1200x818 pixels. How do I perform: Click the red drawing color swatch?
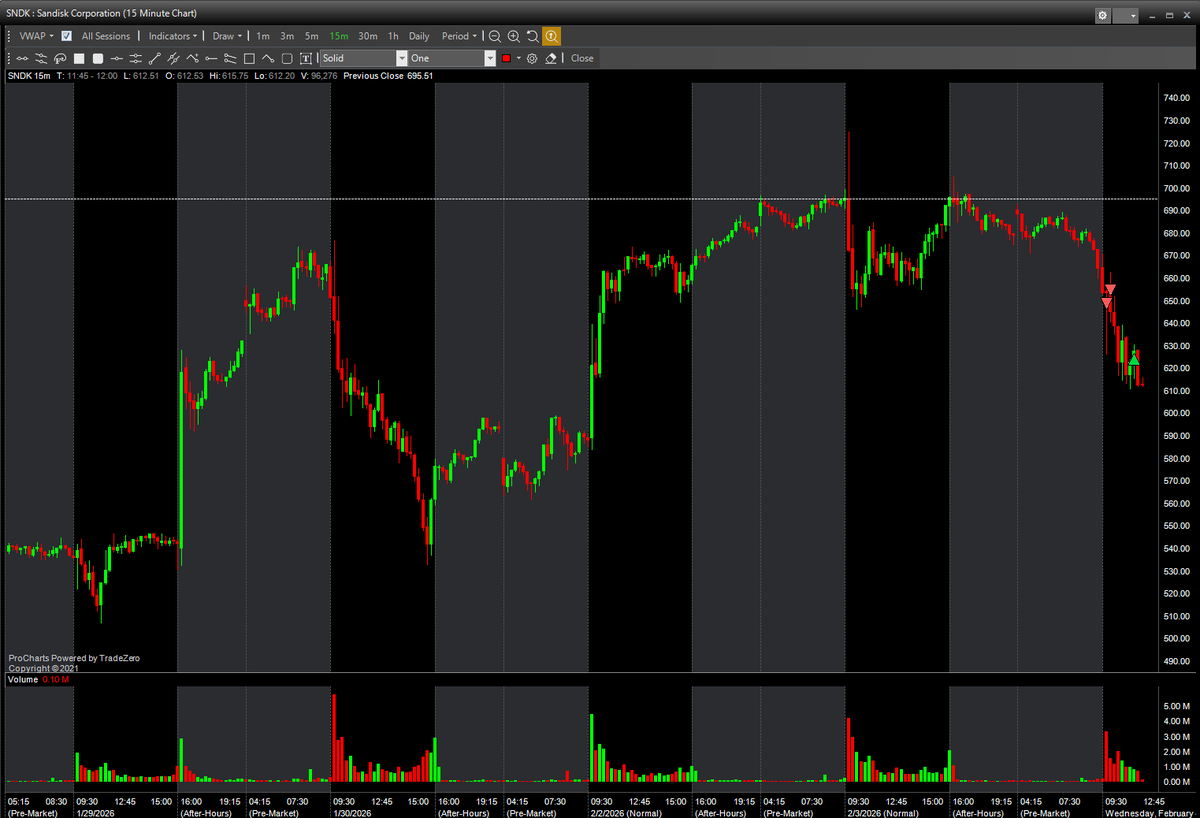[506, 58]
